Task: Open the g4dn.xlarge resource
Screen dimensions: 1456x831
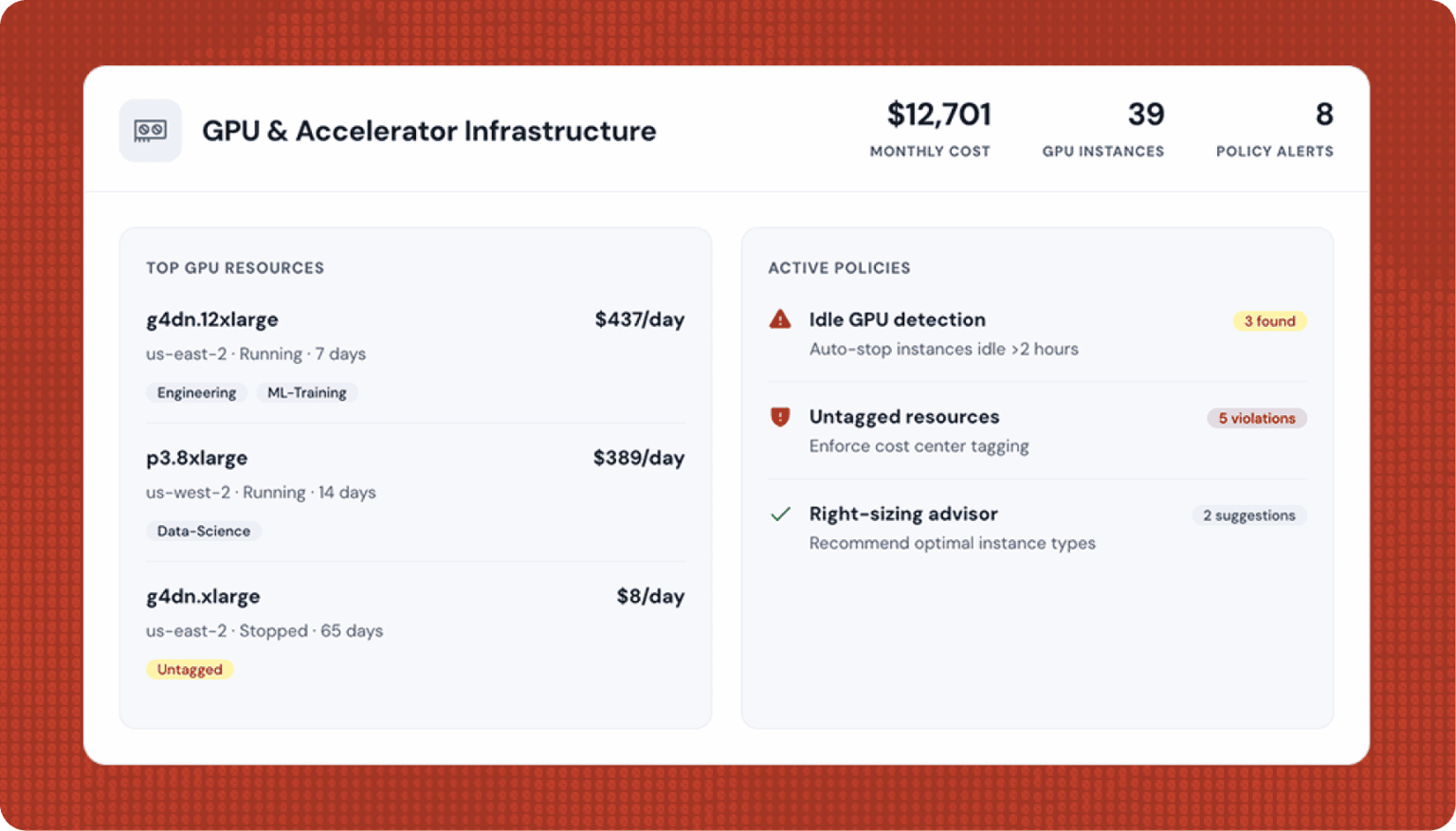Action: click(203, 596)
